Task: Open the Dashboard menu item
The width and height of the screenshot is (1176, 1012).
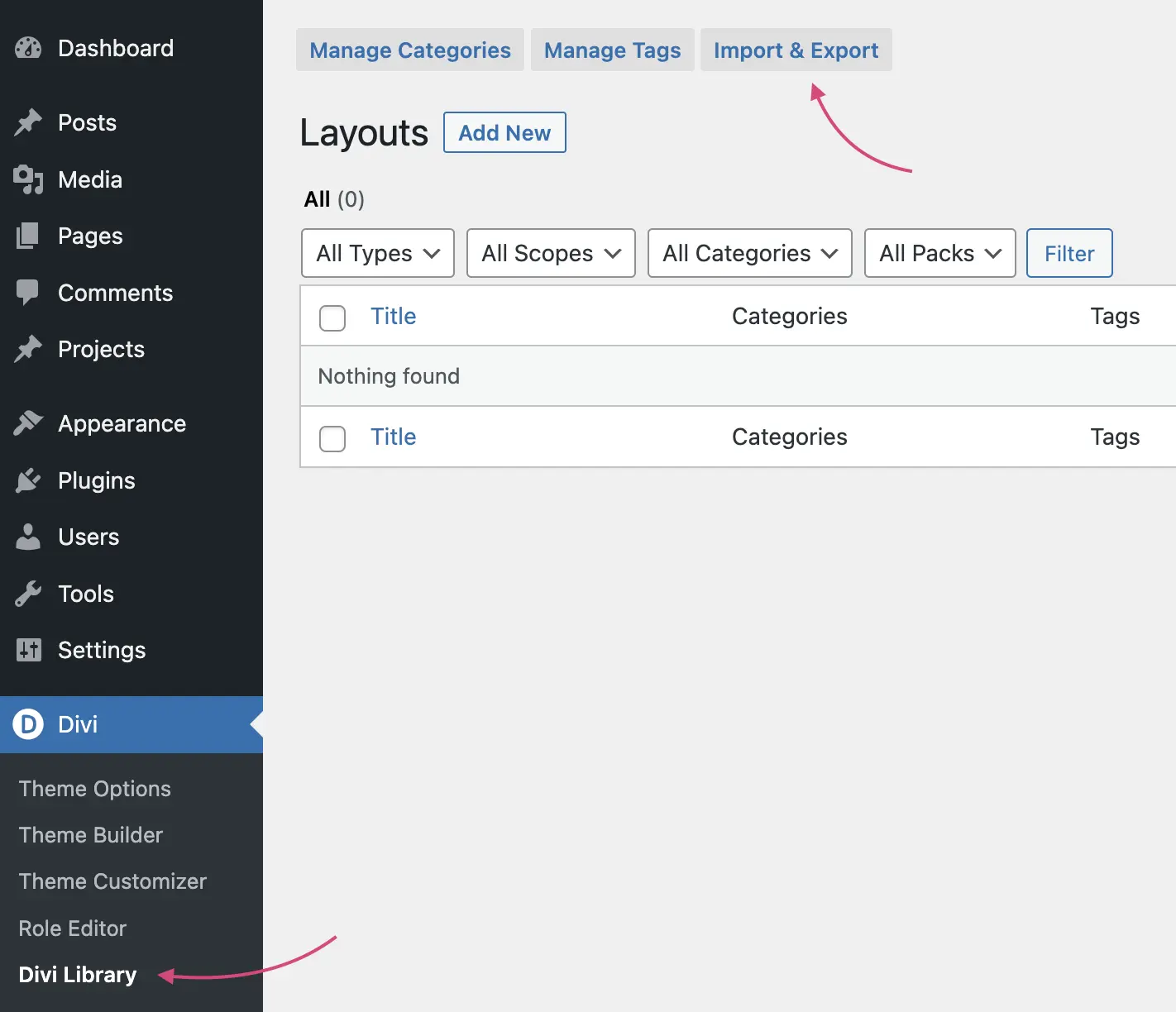Action: (x=116, y=48)
